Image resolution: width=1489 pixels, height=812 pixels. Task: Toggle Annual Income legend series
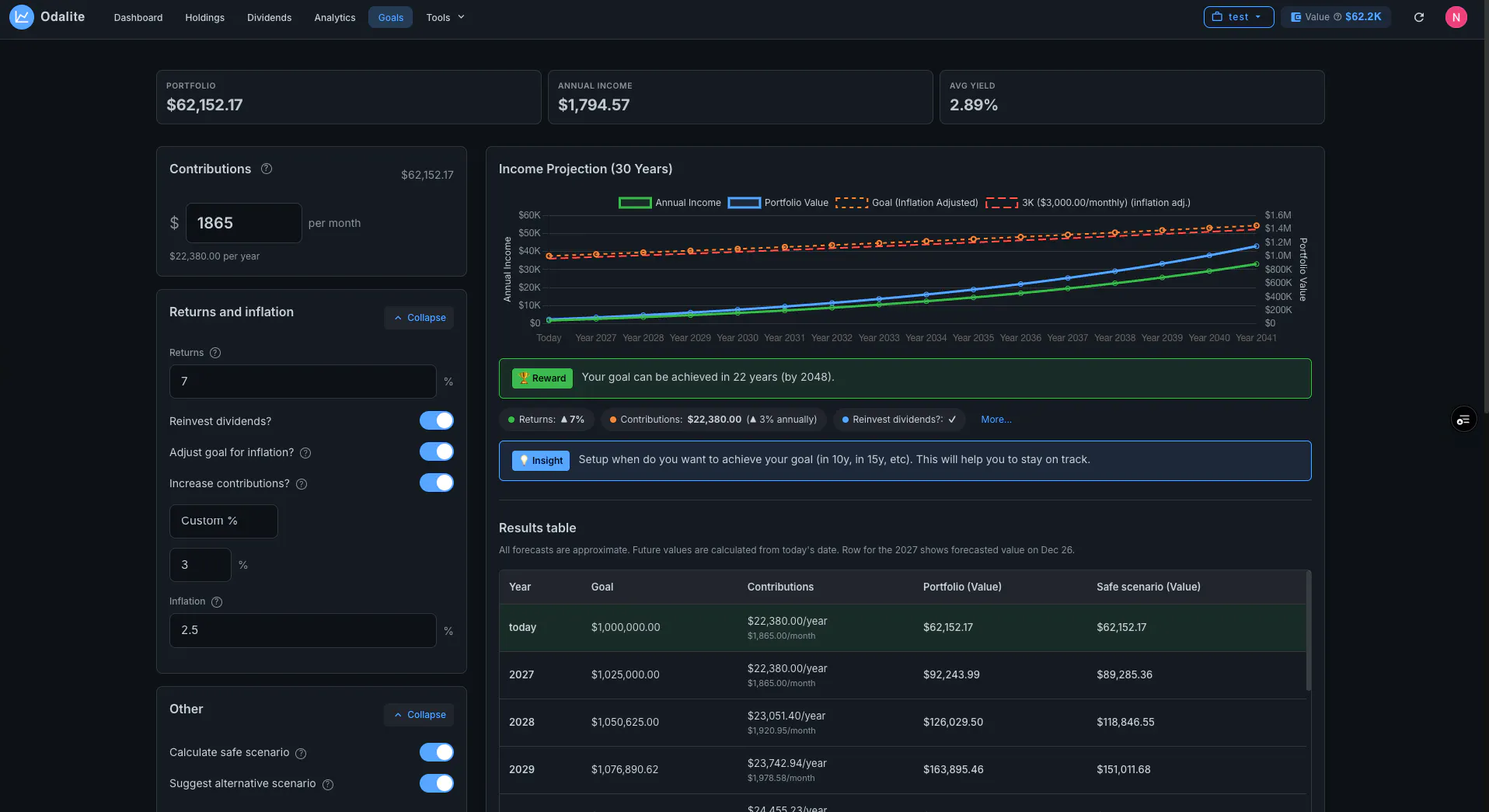click(x=670, y=203)
